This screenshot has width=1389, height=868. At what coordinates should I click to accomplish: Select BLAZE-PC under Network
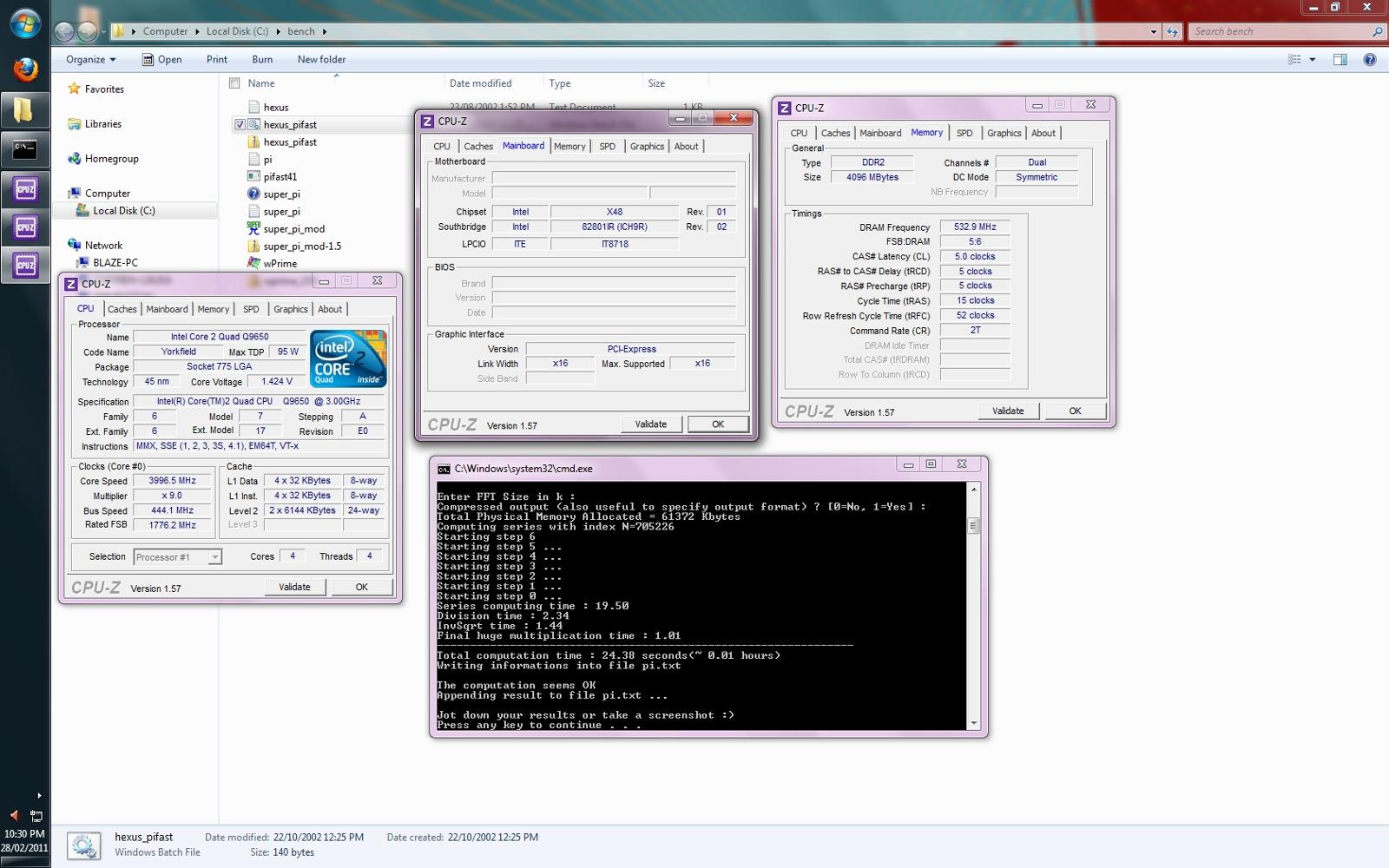[x=115, y=263]
